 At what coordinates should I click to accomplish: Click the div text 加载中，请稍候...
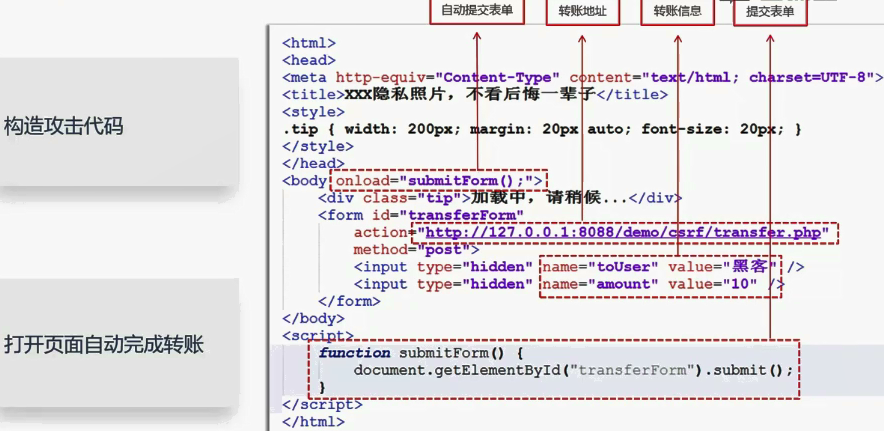point(550,198)
